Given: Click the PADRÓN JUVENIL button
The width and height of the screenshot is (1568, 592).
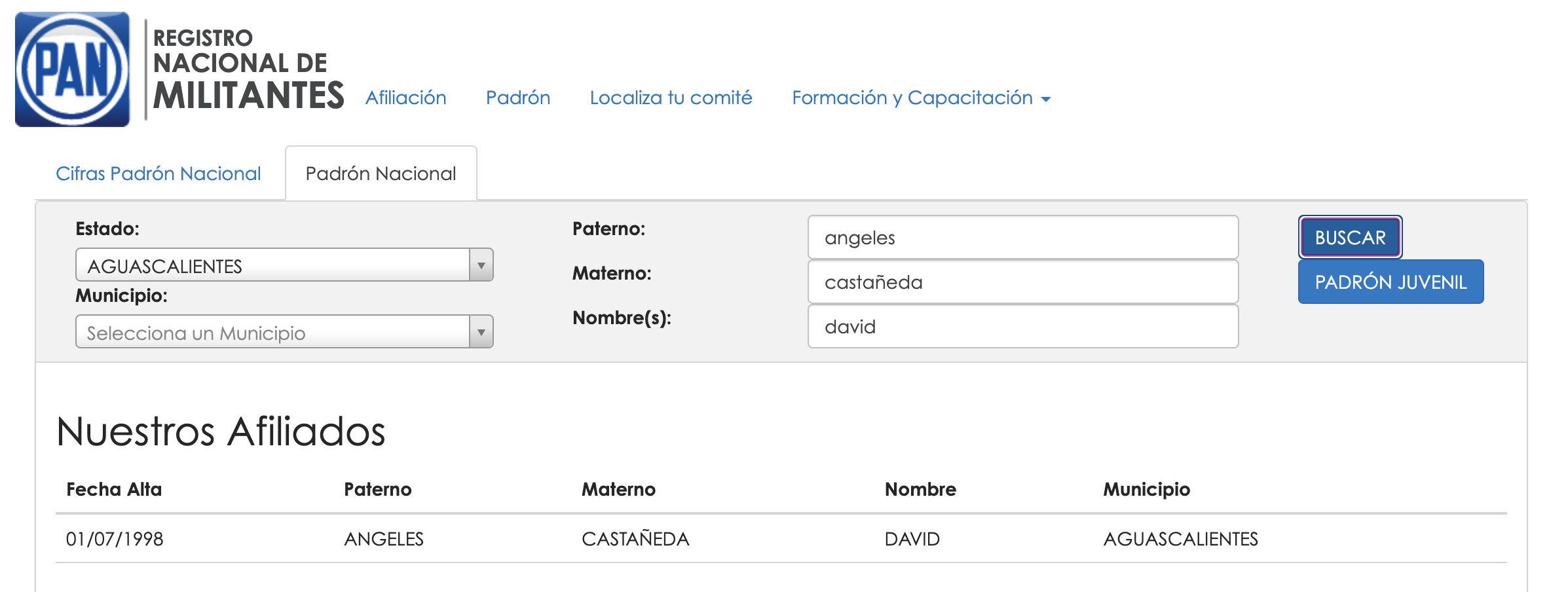Looking at the screenshot, I should (x=1391, y=282).
